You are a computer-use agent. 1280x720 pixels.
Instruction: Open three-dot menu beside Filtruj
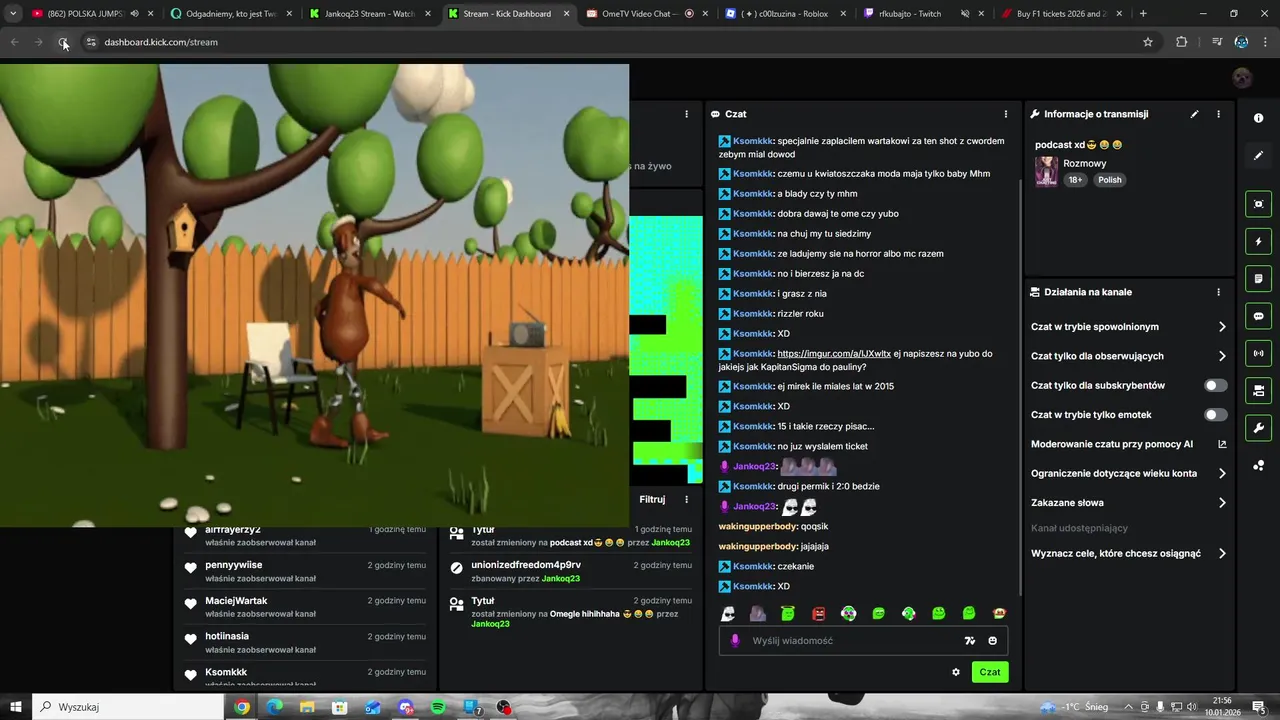pos(686,499)
